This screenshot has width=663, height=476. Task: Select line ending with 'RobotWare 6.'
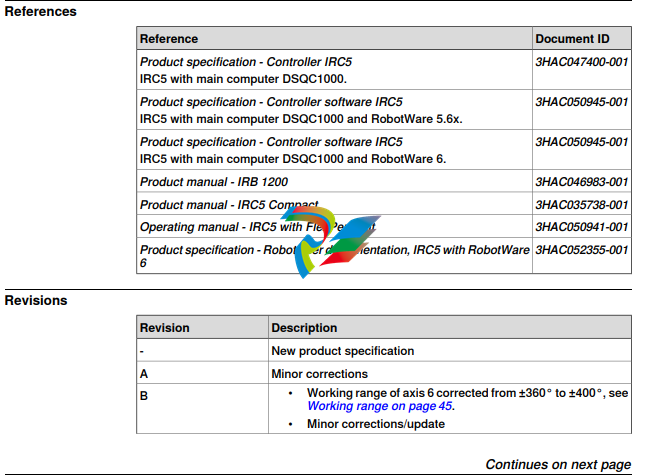[x=293, y=159]
